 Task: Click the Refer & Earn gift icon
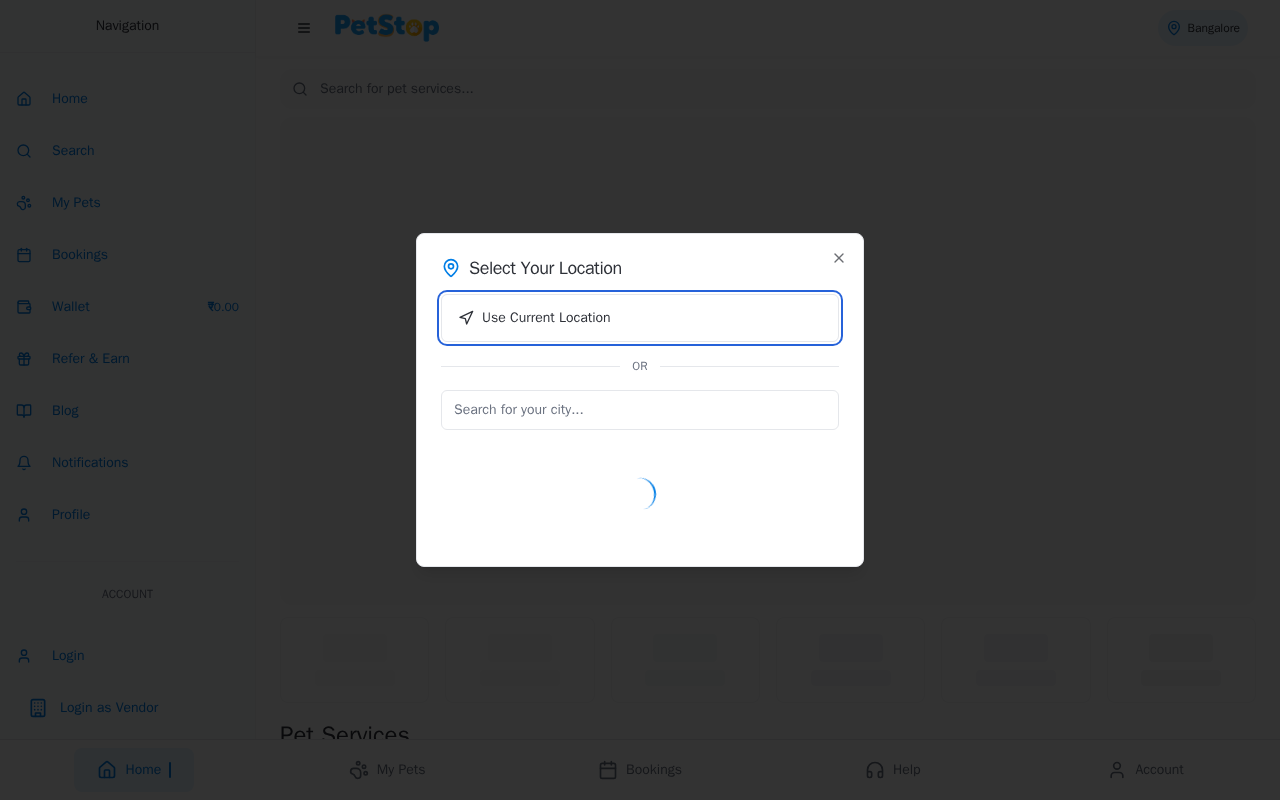click(x=24, y=359)
